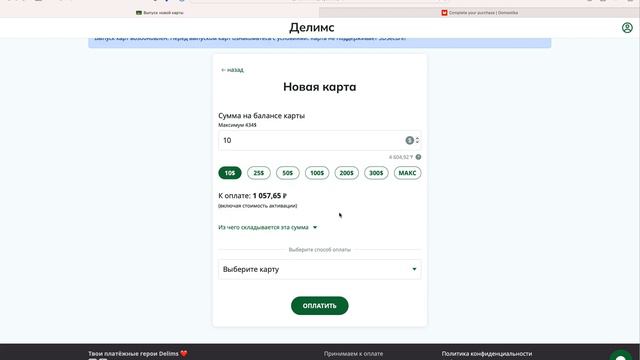Switch to 'Complete your purchase' browser tab

click(x=480, y=13)
